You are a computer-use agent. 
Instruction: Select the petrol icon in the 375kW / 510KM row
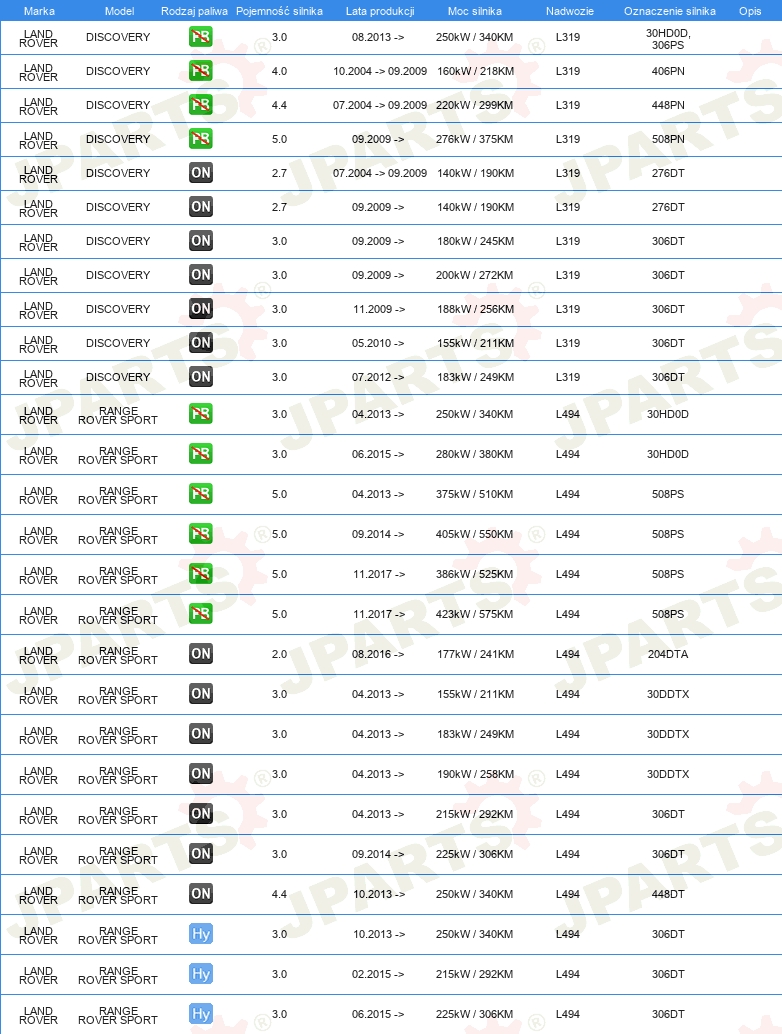click(x=200, y=494)
